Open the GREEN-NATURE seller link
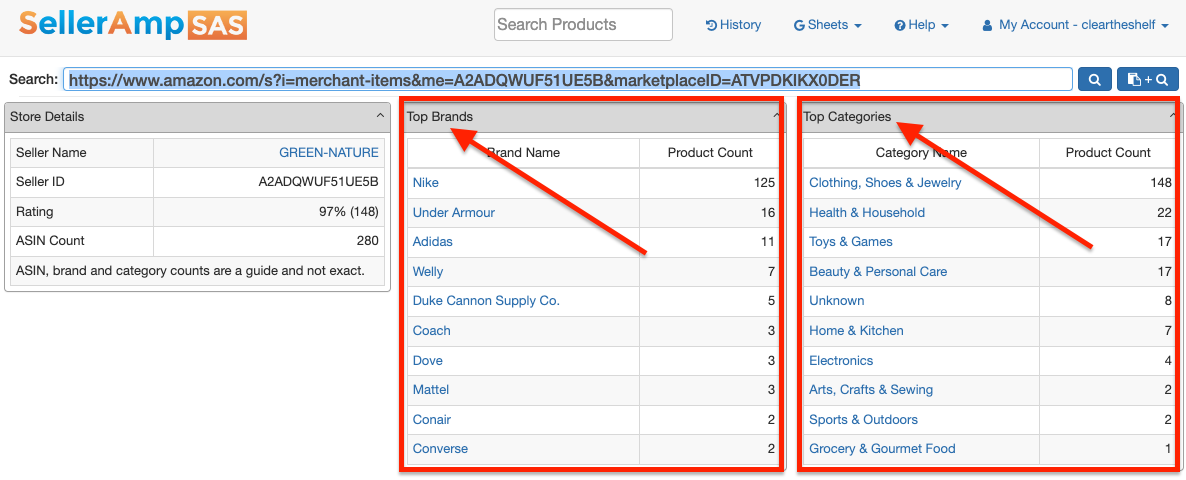 pyautogui.click(x=328, y=153)
